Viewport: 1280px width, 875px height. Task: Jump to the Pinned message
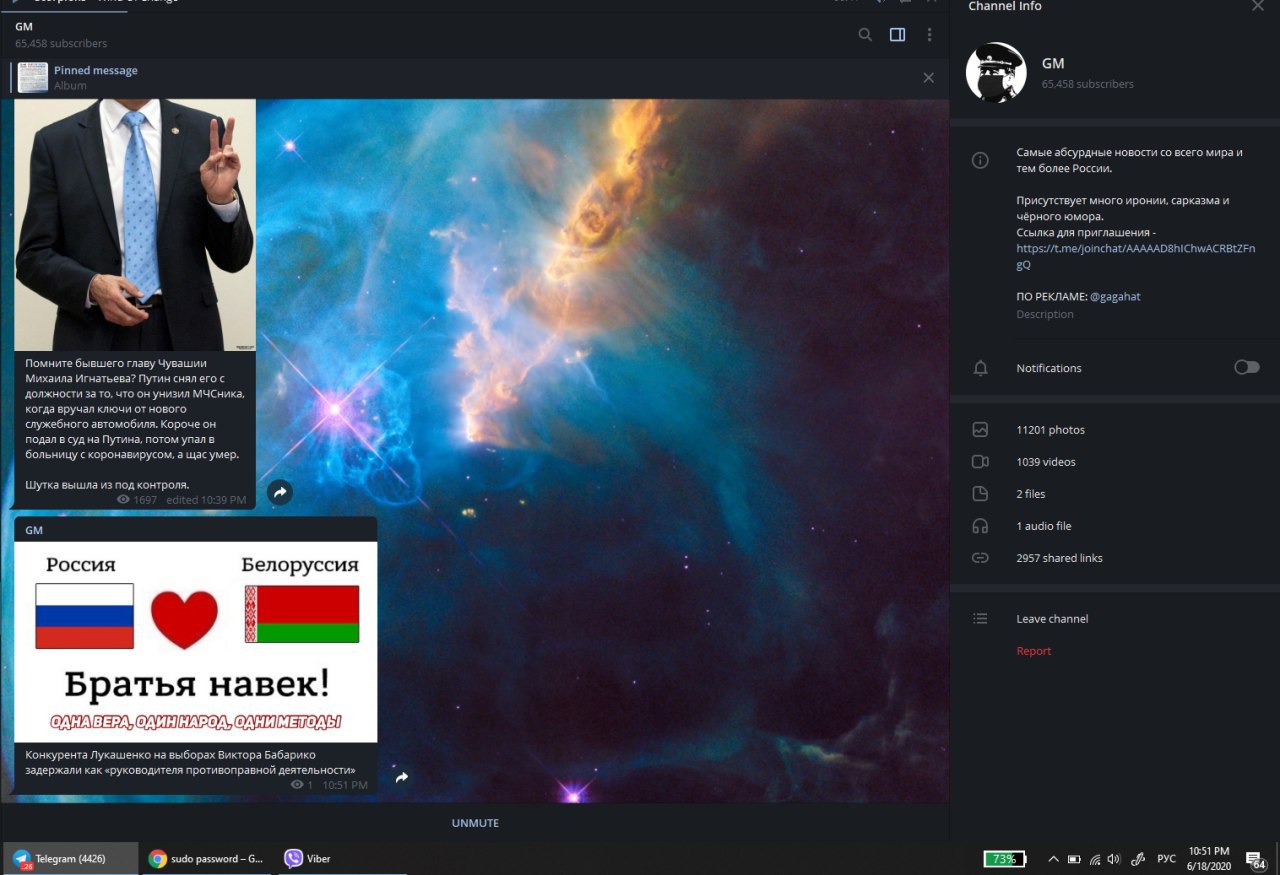click(x=96, y=70)
